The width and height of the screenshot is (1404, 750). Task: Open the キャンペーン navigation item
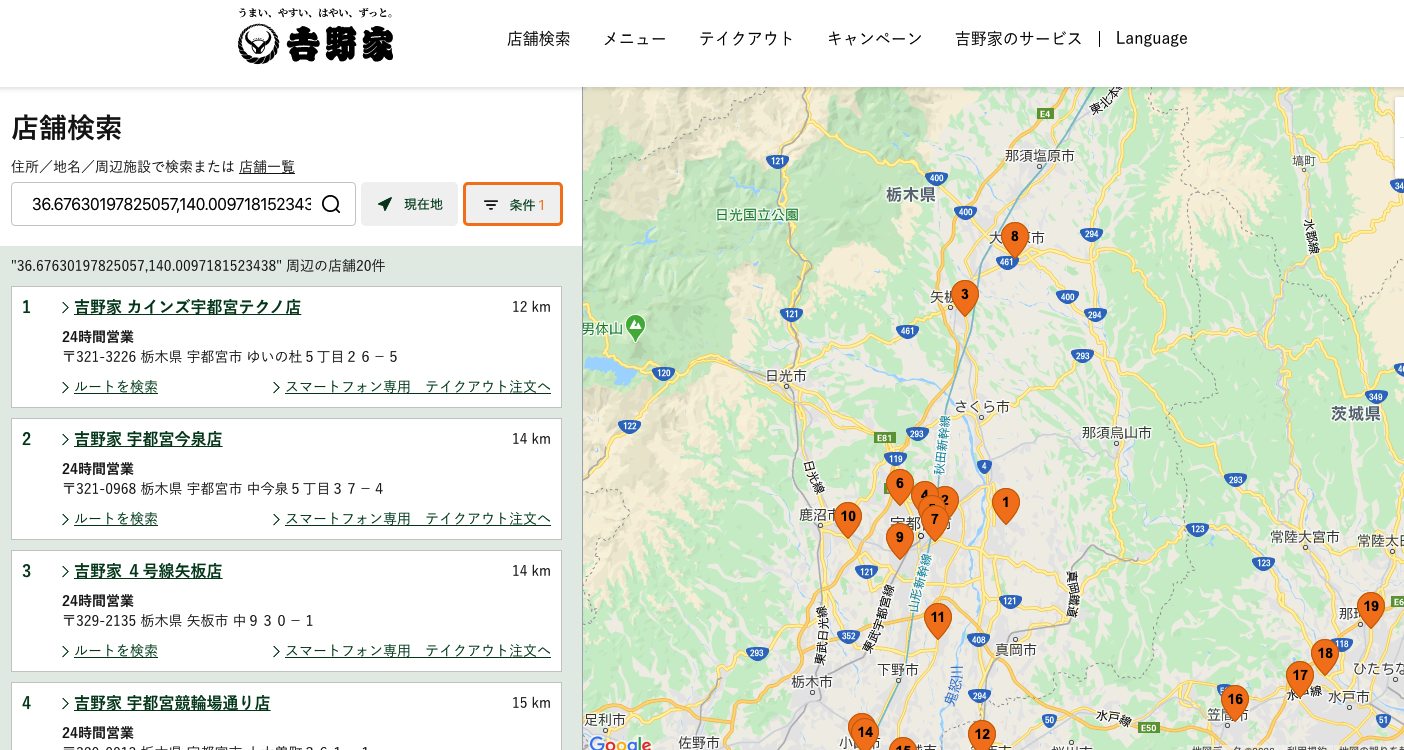tap(874, 39)
